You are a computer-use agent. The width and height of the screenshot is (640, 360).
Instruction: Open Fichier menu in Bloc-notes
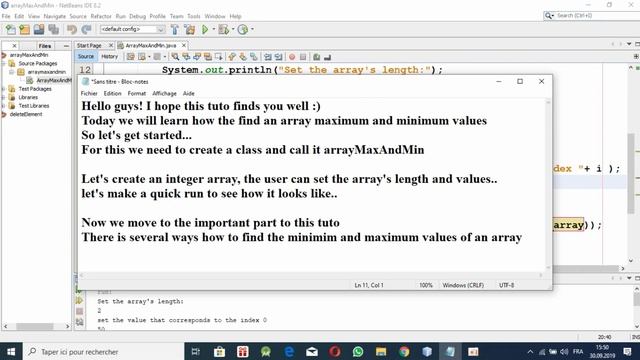coord(89,93)
